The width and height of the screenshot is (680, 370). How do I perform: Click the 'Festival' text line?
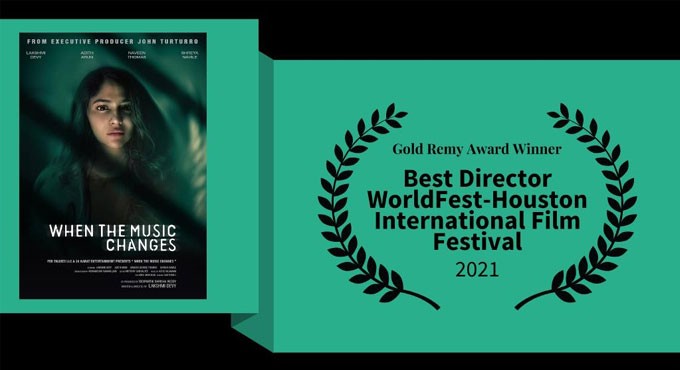[477, 242]
